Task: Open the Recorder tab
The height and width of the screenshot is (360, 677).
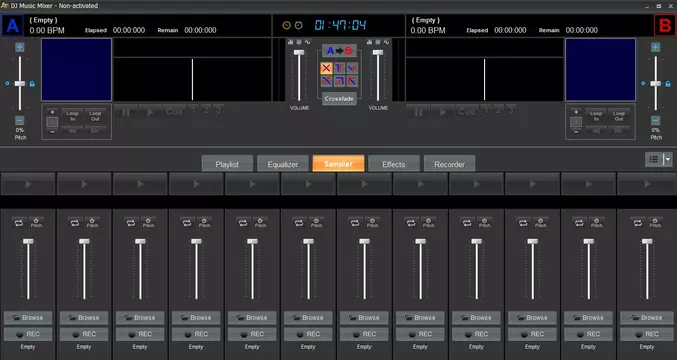Action: pos(449,164)
